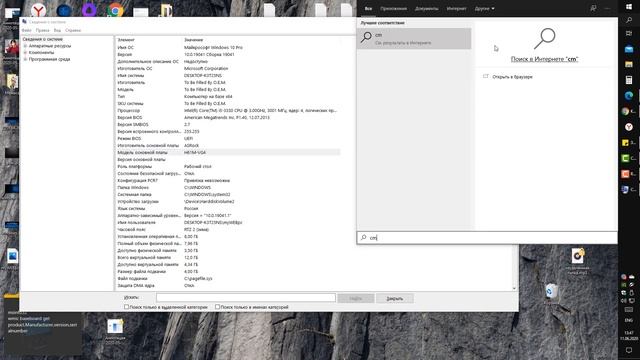Open Yandex Browser desktop shortcut
640x360 pixels.
(38, 10)
